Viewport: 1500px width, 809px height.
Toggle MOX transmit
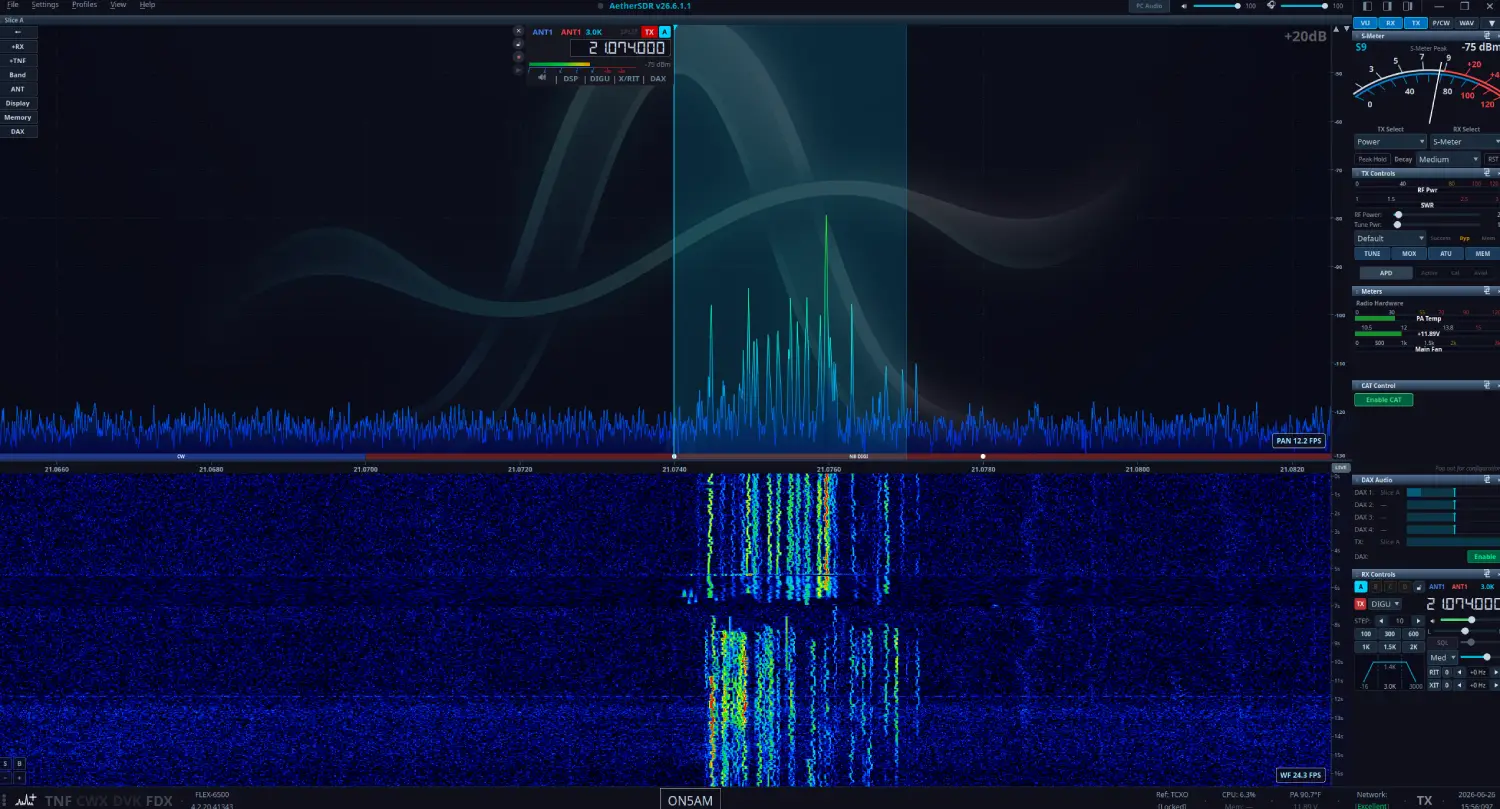pos(1409,254)
